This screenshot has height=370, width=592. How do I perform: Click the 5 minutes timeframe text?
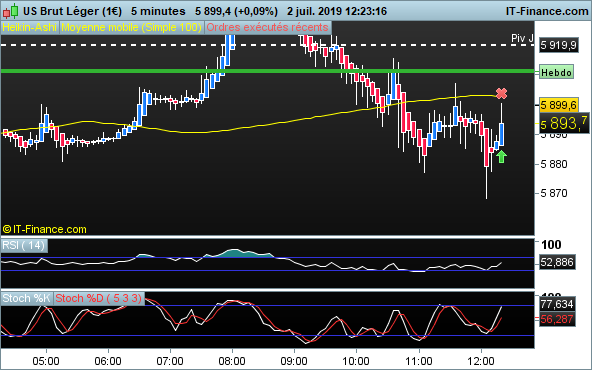point(158,11)
